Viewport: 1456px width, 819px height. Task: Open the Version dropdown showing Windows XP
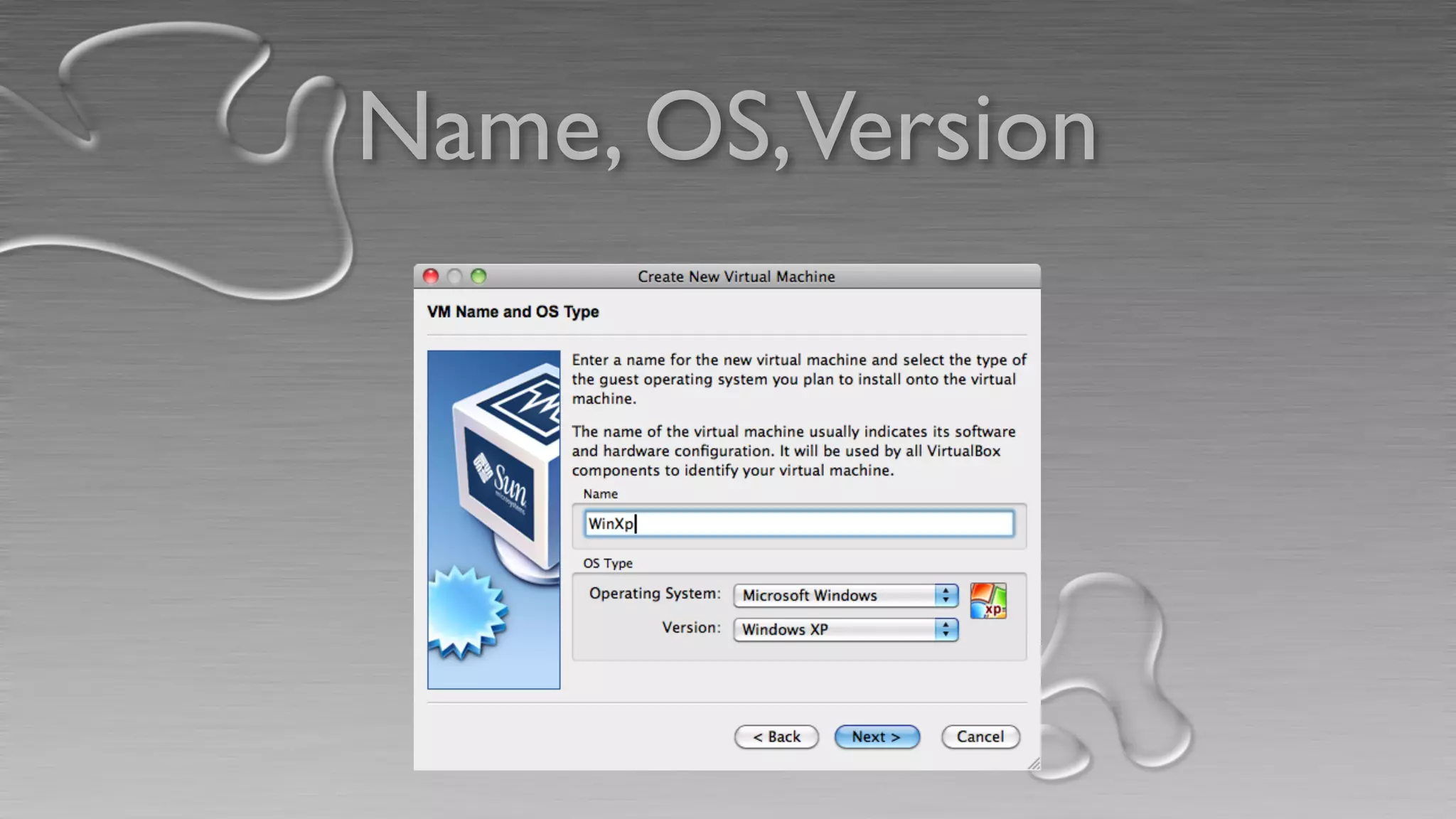click(x=846, y=629)
